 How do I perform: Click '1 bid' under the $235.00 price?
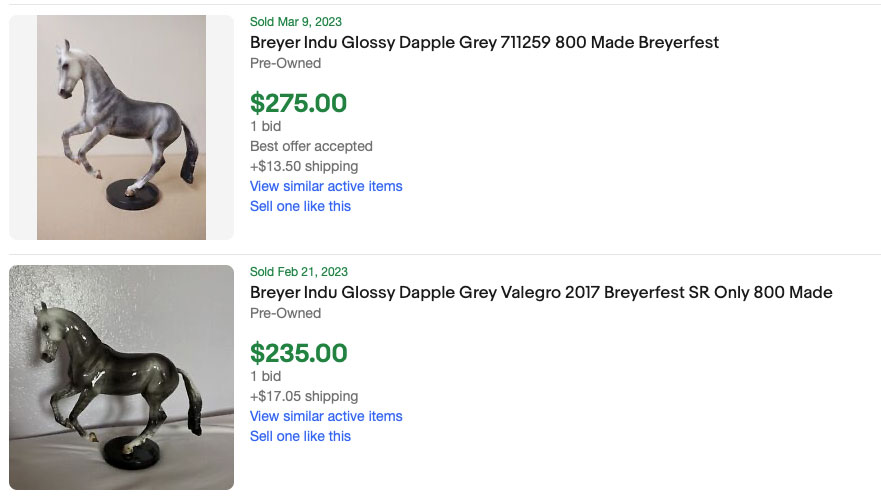point(265,376)
